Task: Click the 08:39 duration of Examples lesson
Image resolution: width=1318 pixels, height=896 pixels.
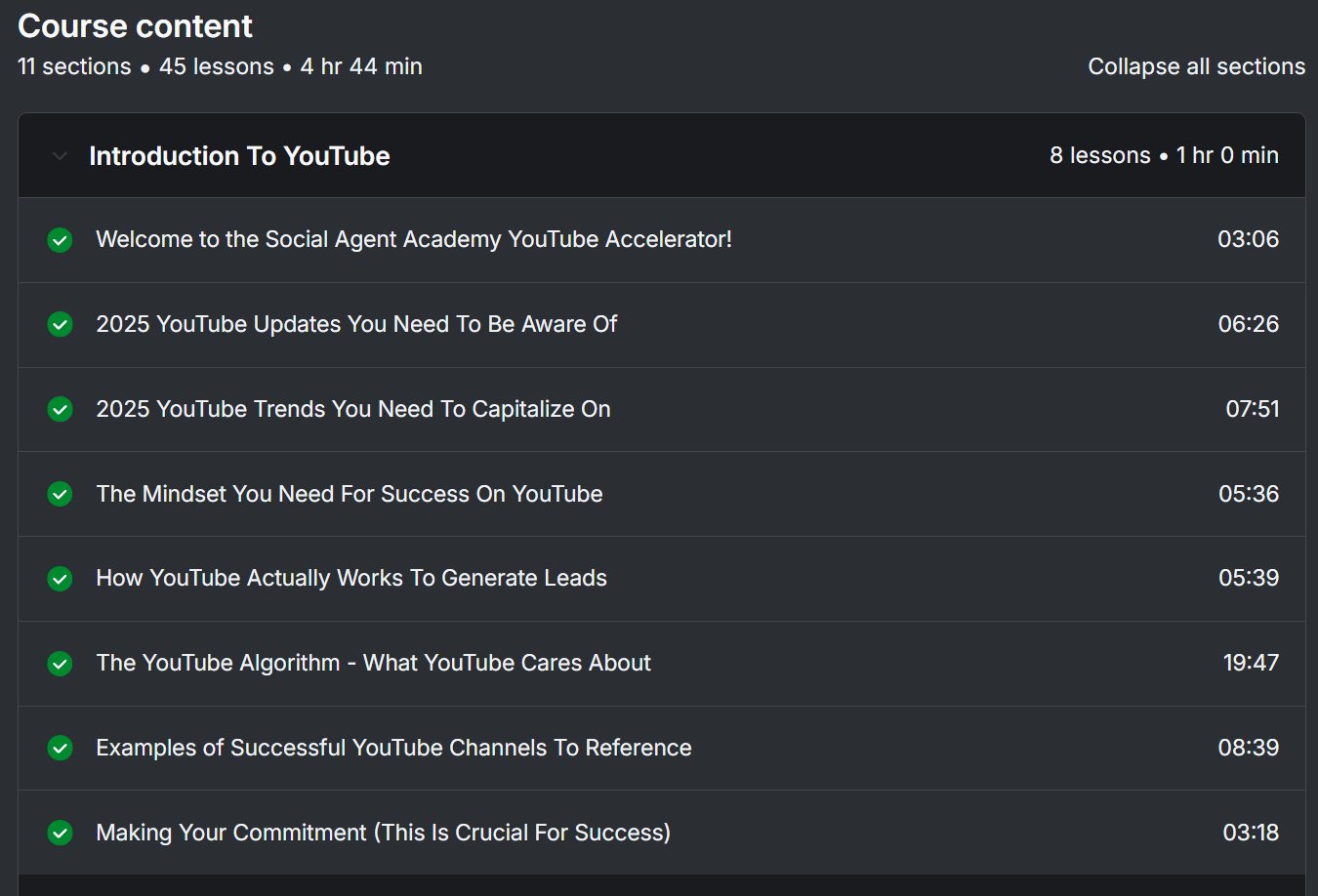Action: pos(1248,748)
